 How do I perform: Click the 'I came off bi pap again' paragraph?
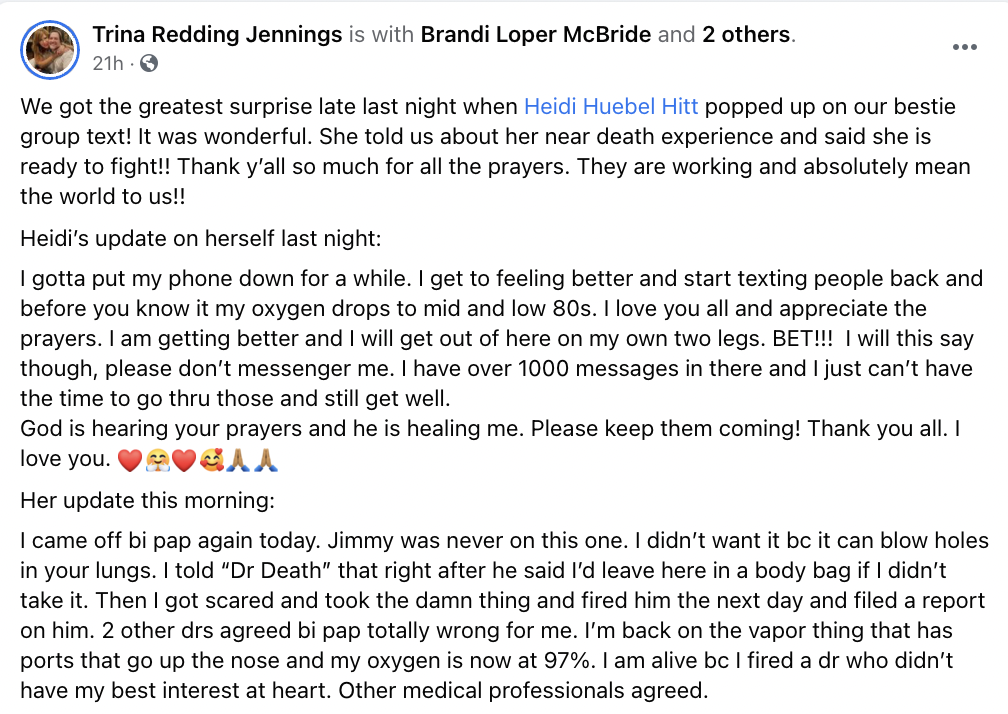click(504, 615)
